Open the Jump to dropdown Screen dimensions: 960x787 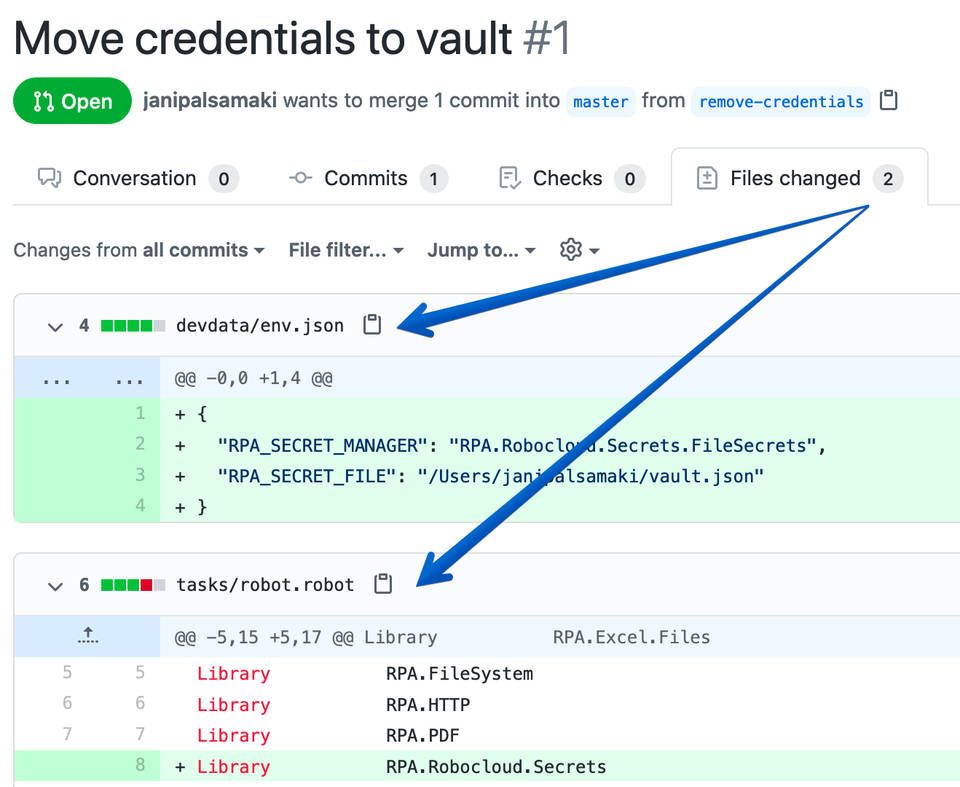(481, 250)
